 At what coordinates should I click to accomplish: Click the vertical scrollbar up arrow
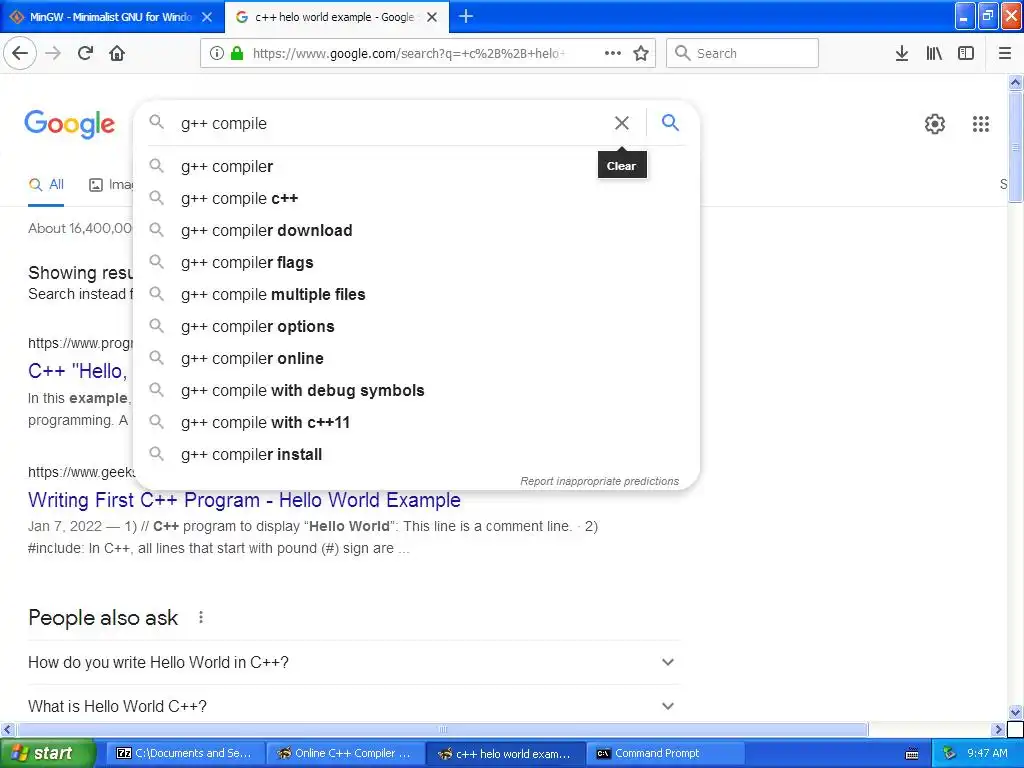point(1015,82)
